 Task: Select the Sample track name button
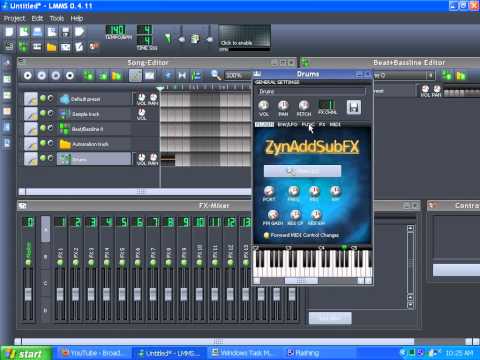pyautogui.click(x=94, y=114)
